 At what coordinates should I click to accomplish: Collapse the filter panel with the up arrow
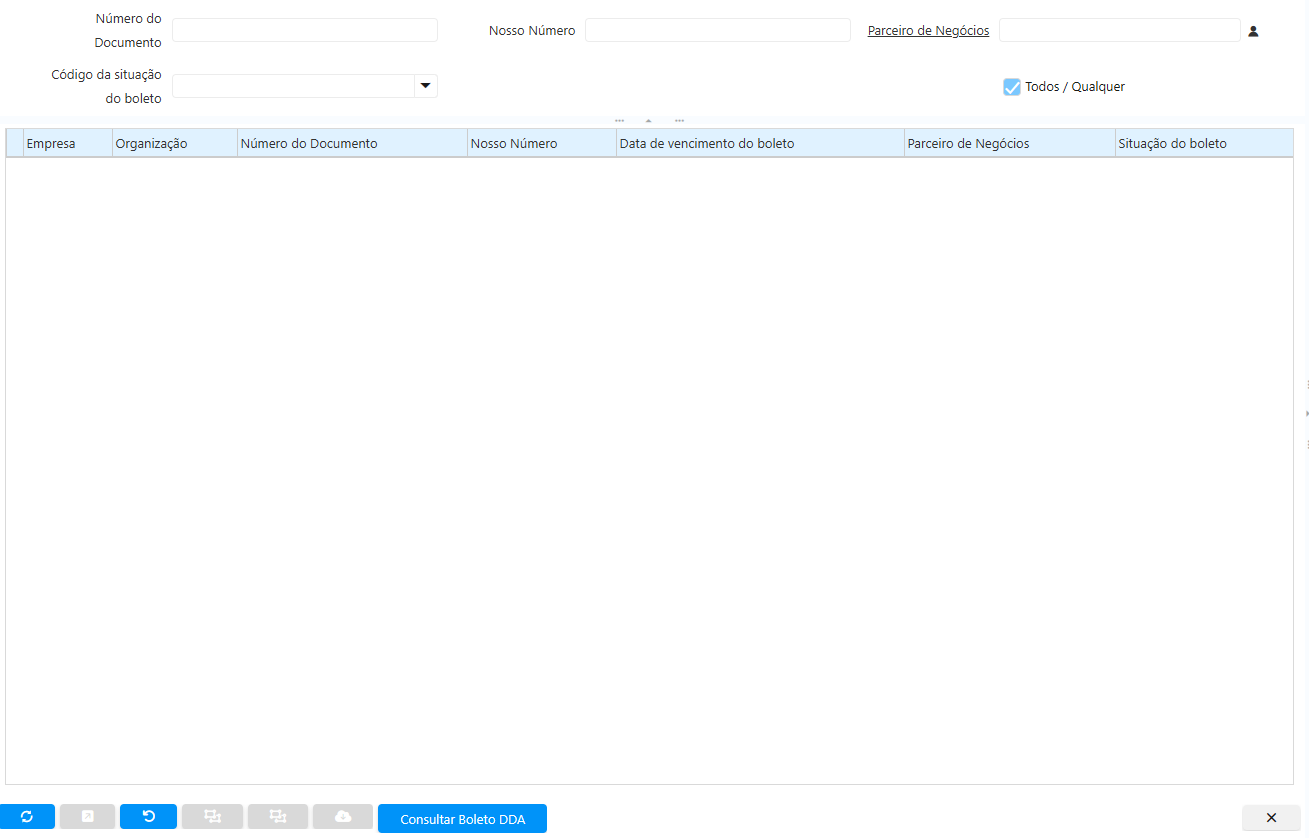[x=648, y=121]
